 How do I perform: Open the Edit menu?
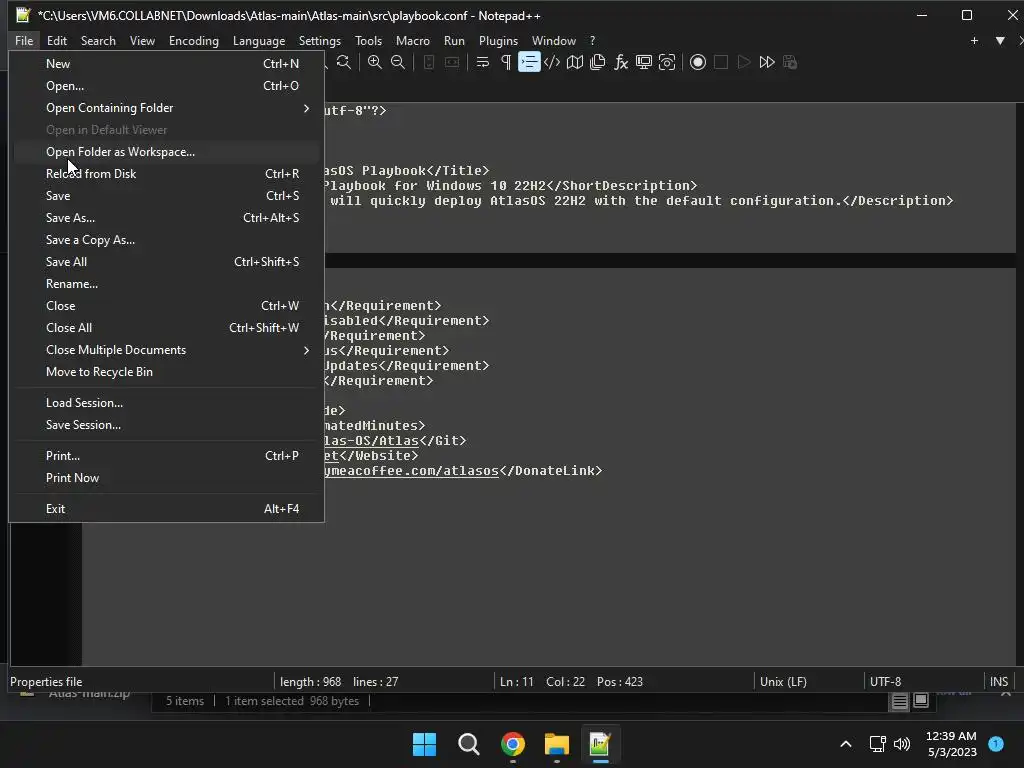click(57, 40)
